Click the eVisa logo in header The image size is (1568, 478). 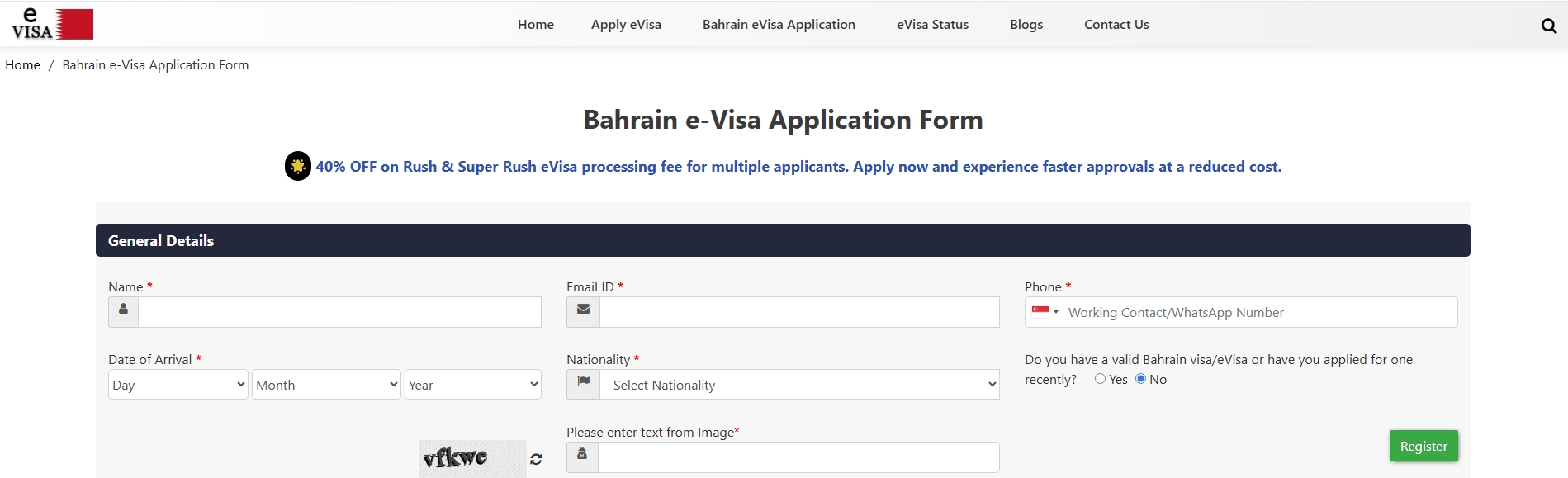[52, 24]
